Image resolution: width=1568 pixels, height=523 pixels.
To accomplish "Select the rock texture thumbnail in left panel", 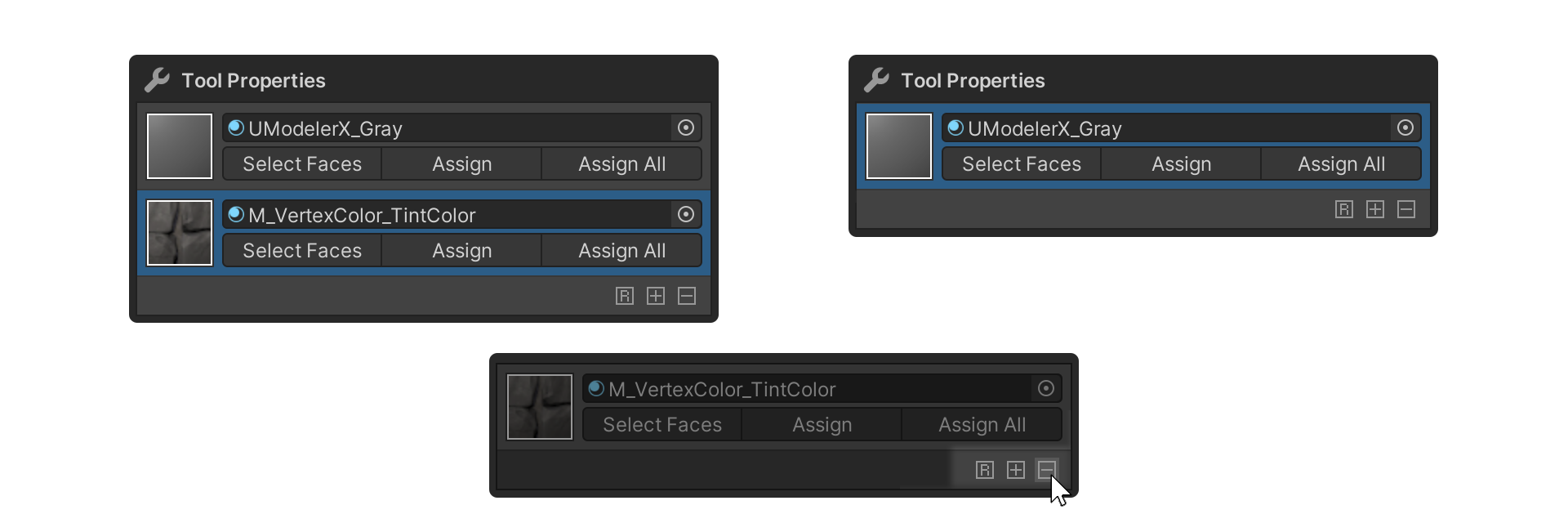I will click(180, 233).
